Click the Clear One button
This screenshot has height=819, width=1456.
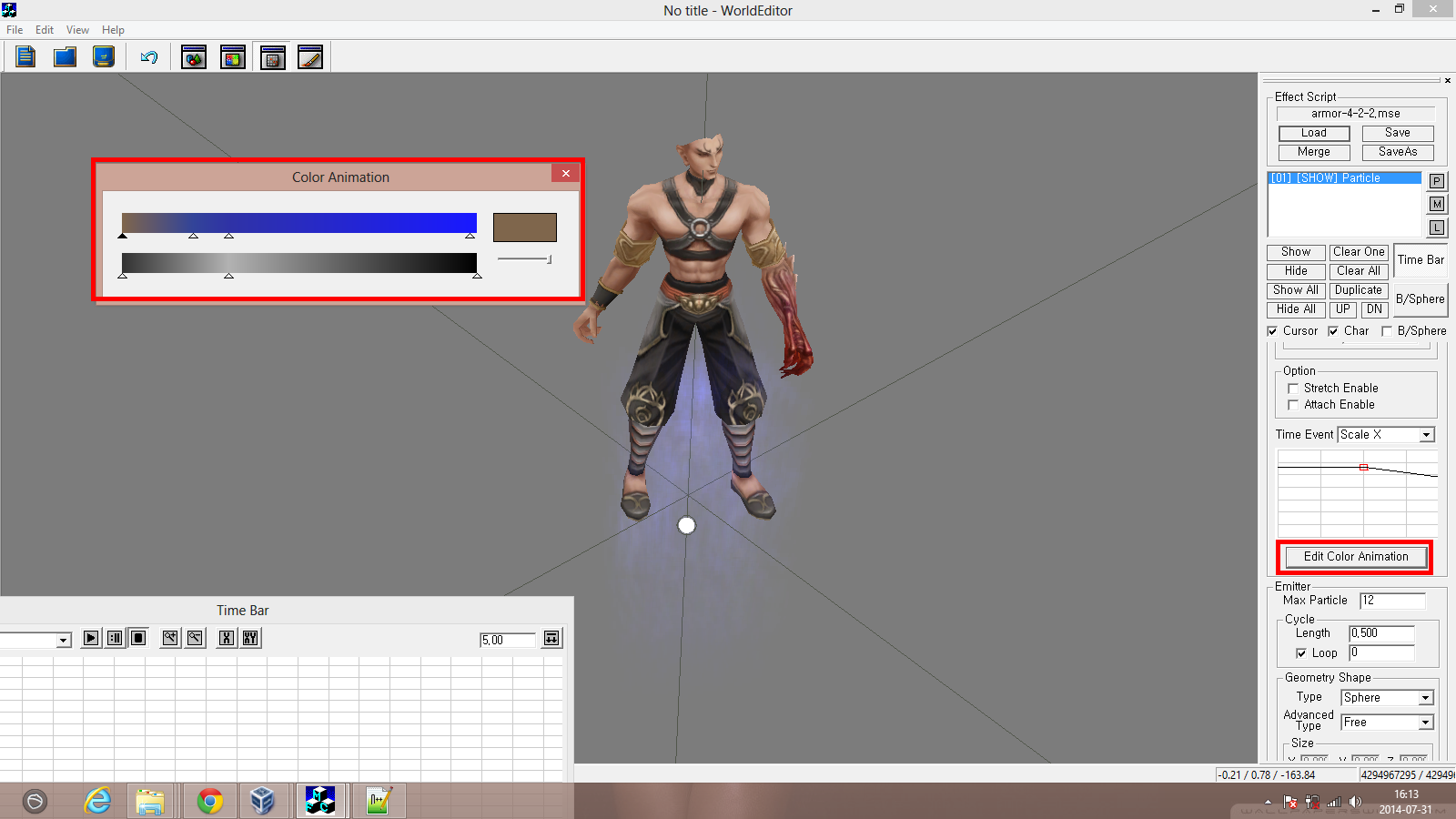pos(1359,252)
